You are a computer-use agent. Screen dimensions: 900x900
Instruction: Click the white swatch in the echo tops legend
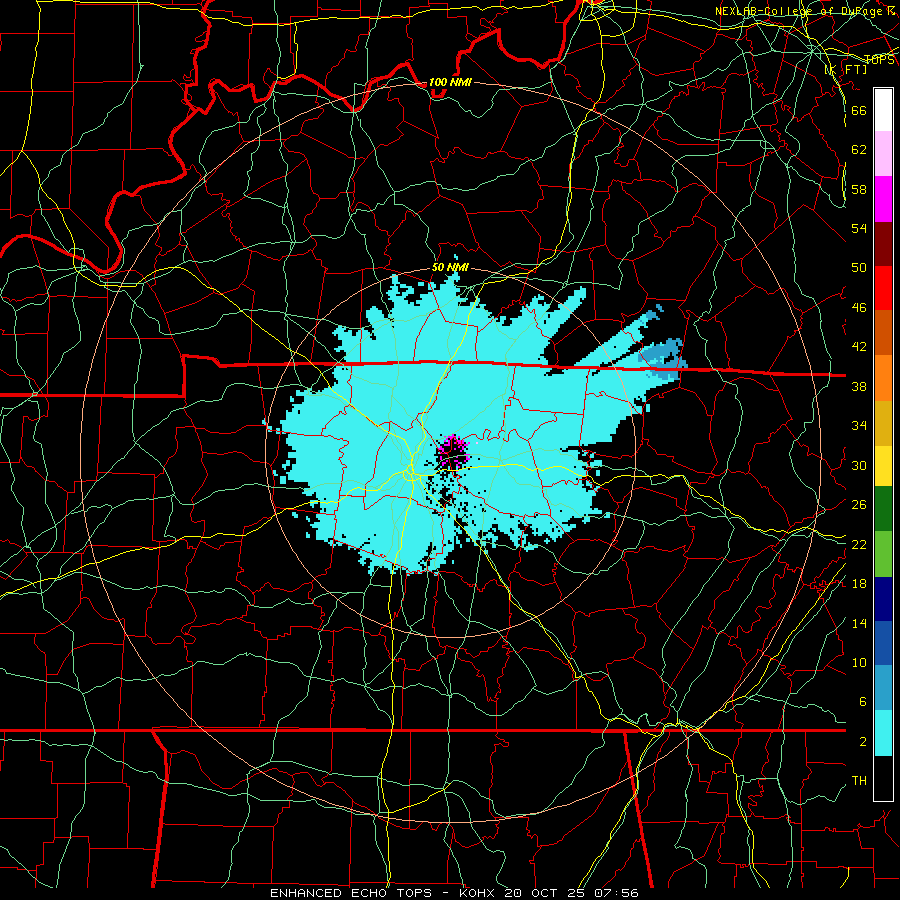point(883,110)
